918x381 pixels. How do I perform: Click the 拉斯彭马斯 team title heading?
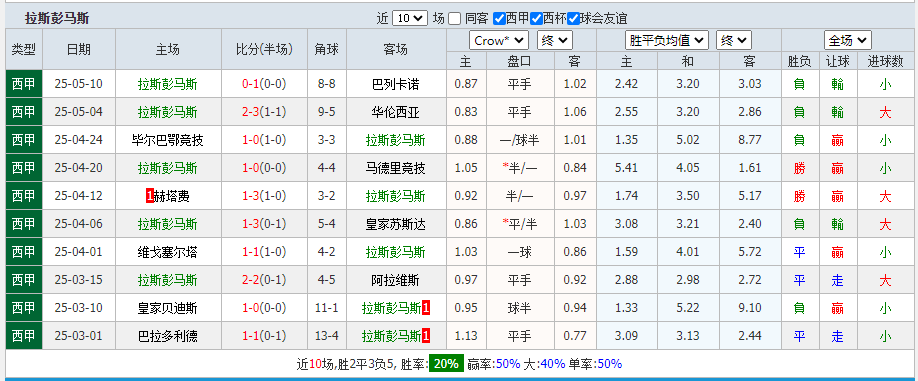tap(57, 19)
